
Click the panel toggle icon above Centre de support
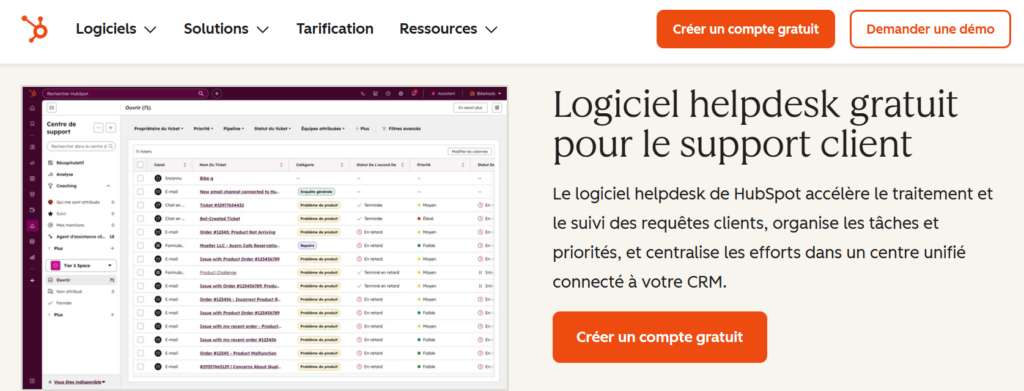[52, 108]
